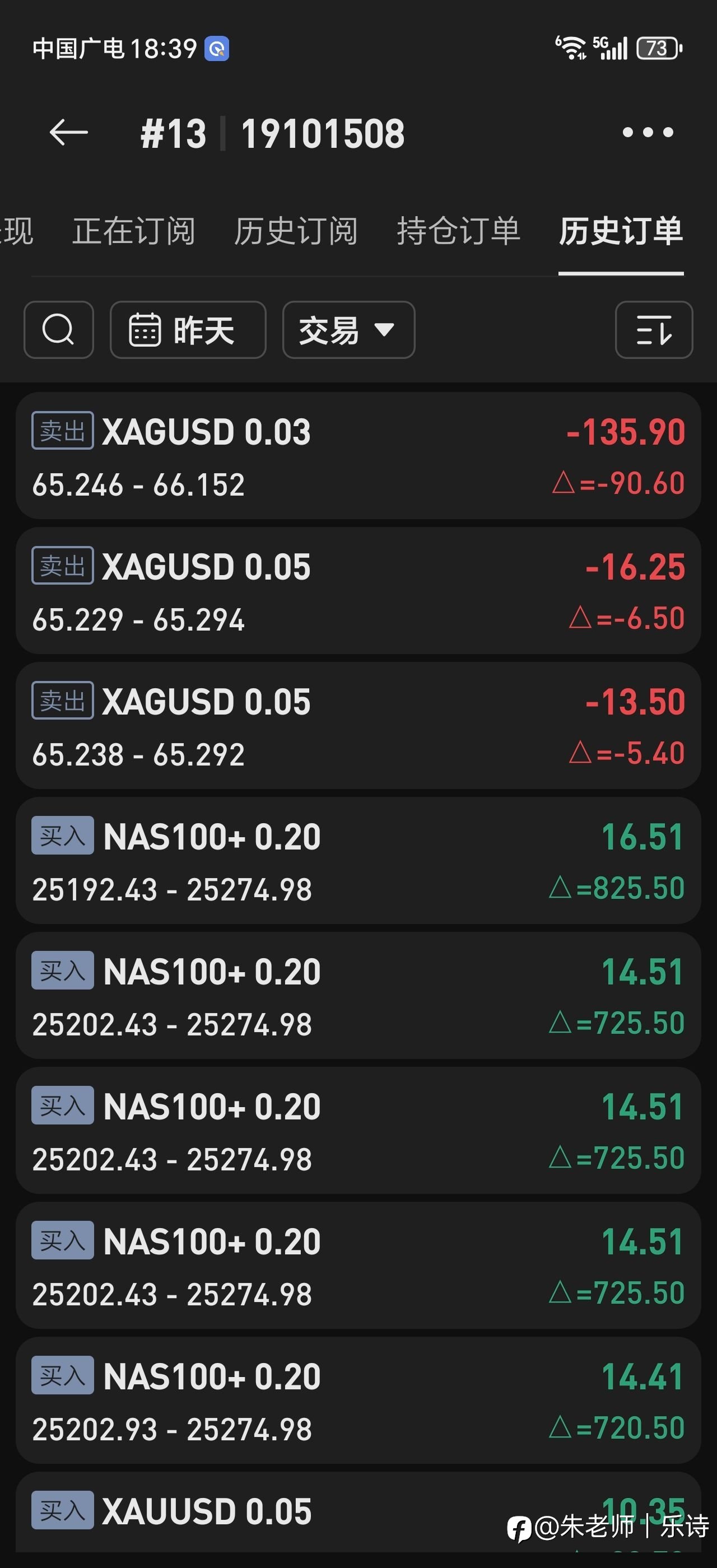Viewport: 717px width, 1568px height.
Task: Tap the calendar icon in date filter
Action: (145, 330)
